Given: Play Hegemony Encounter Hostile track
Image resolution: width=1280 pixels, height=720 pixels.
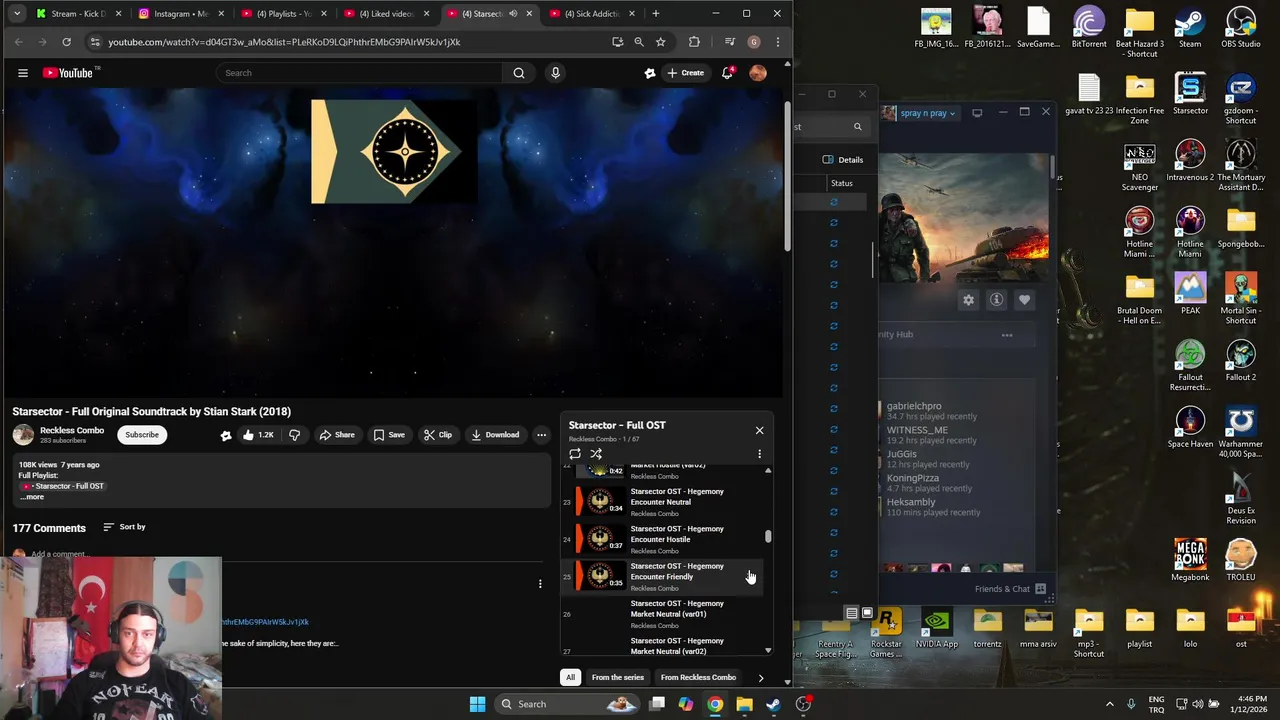Looking at the screenshot, I should point(662,539).
